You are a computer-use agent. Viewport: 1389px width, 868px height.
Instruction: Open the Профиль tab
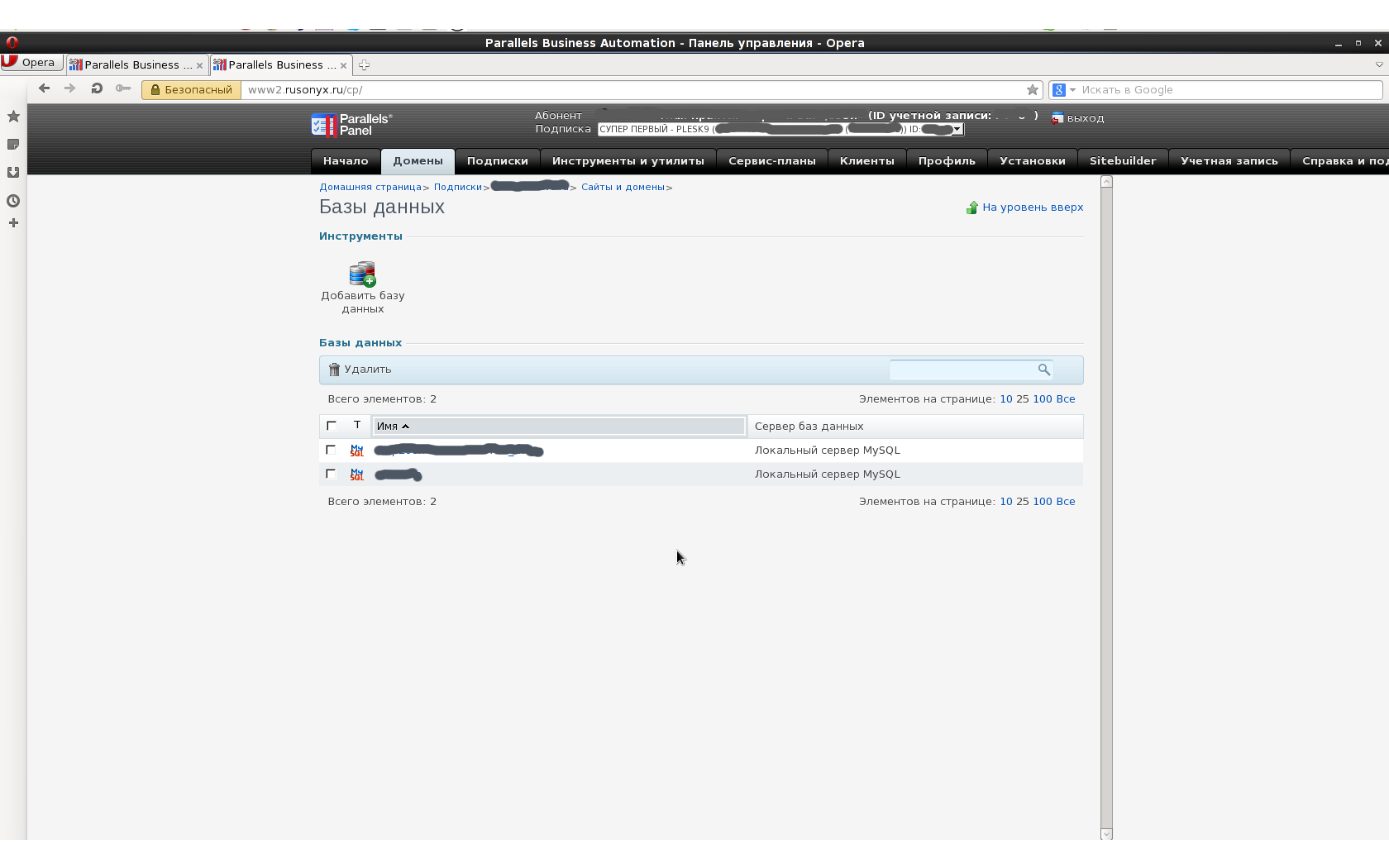pos(947,161)
